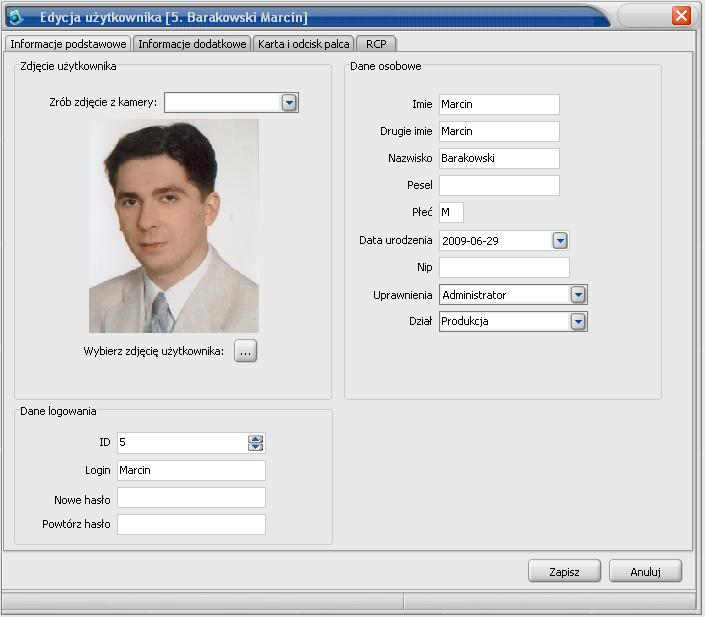Focus the Login field with Marcin
This screenshot has width=705, height=617.
pyautogui.click(x=191, y=470)
